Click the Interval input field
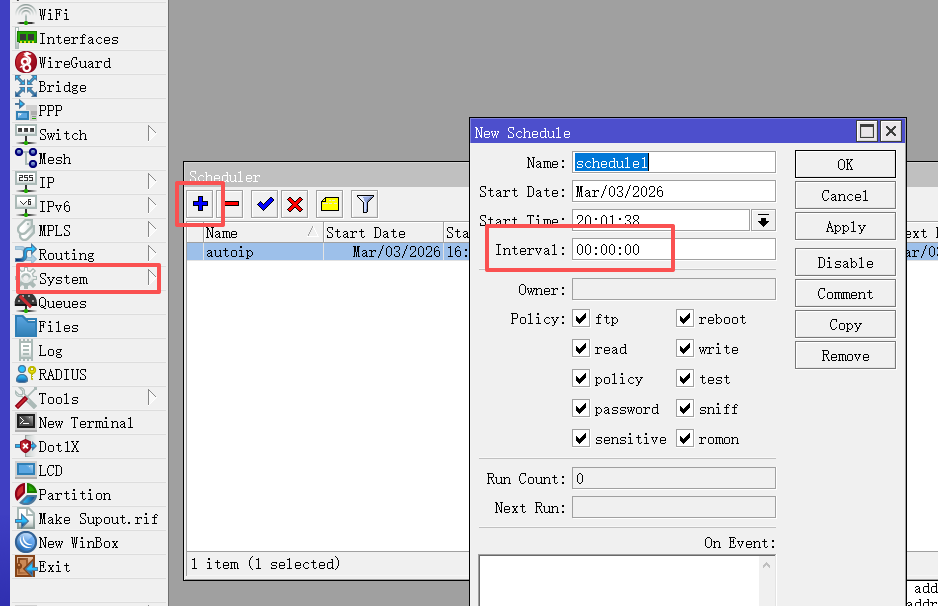The width and height of the screenshot is (938, 606). pos(673,250)
